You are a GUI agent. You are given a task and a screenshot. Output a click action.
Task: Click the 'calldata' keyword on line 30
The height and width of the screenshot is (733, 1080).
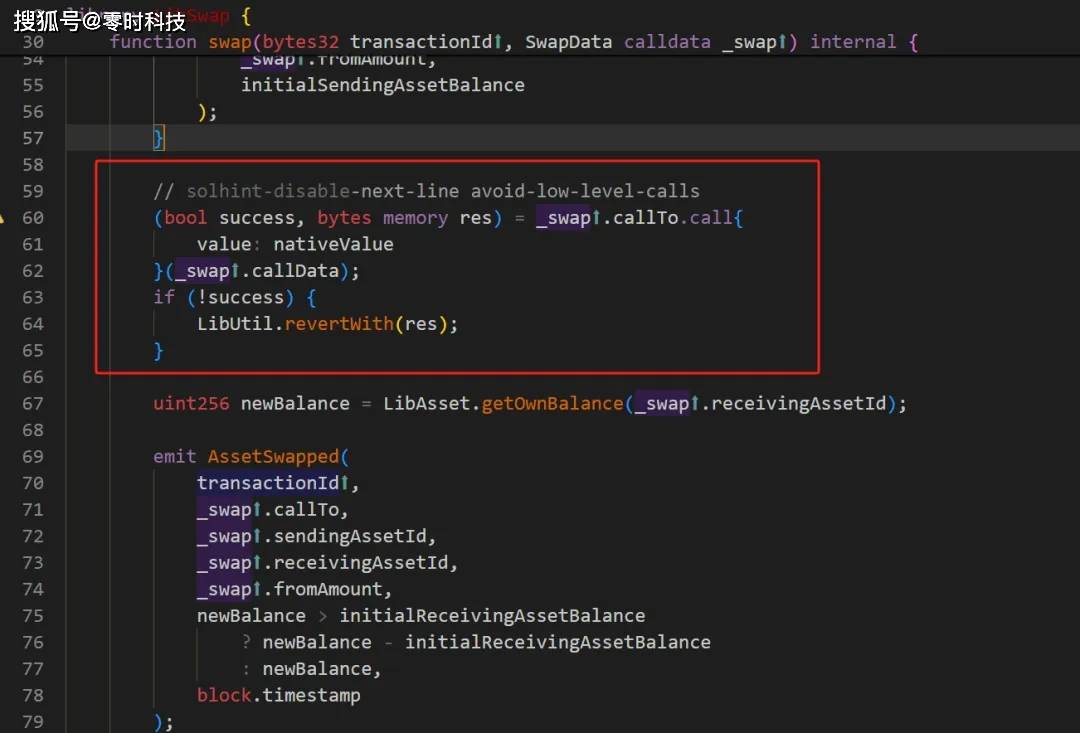(667, 42)
